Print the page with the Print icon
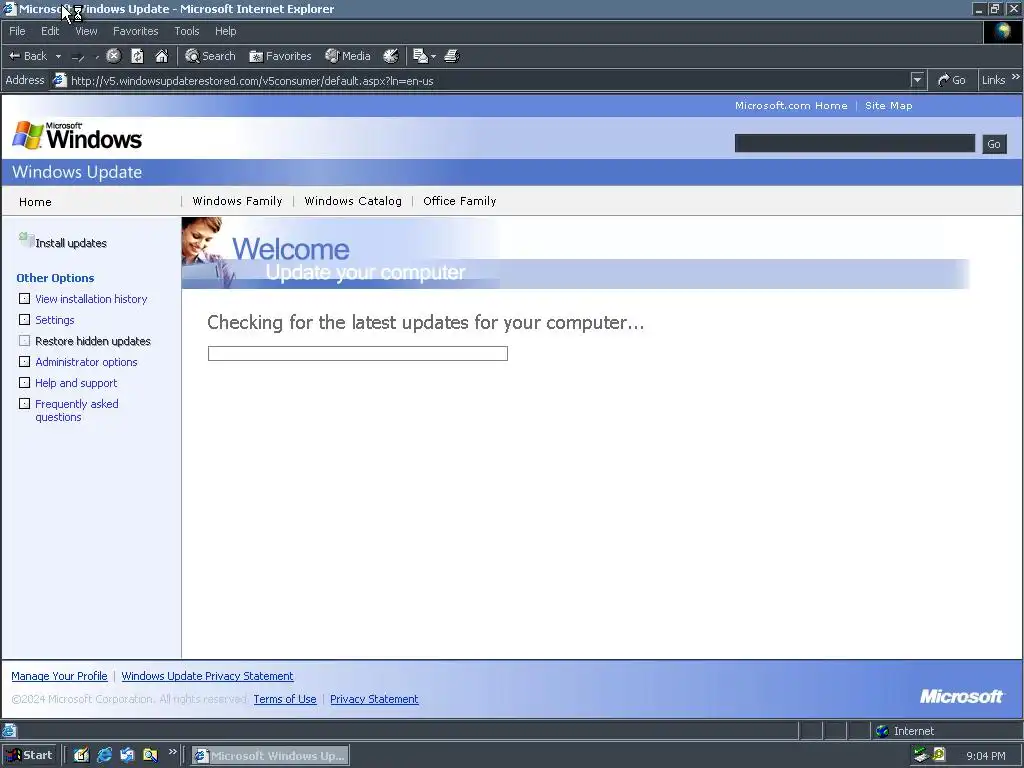 pyautogui.click(x=452, y=56)
